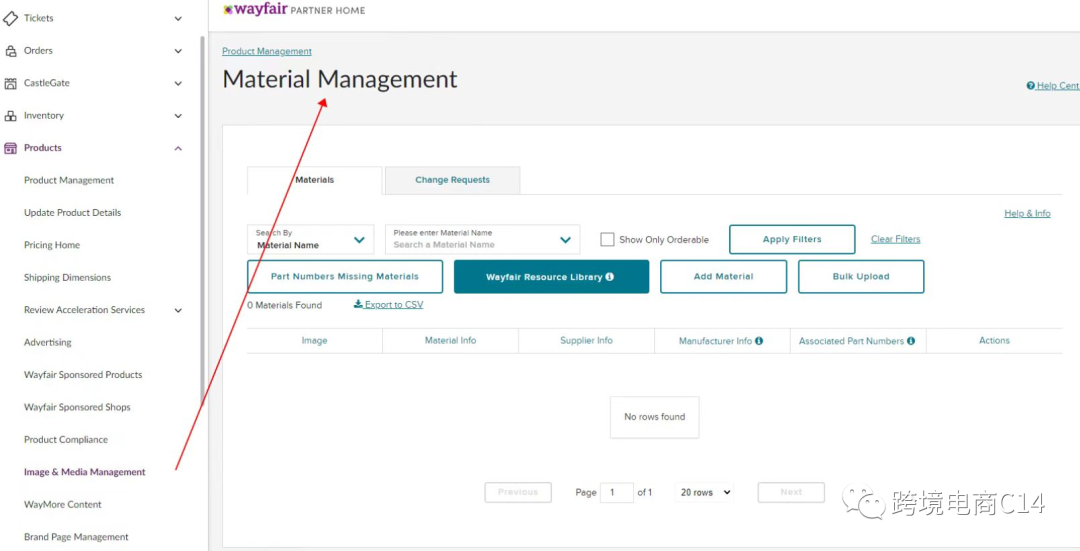Click info icon on Wayfair Resource Library button
Image resolution: width=1080 pixels, height=551 pixels.
[610, 276]
